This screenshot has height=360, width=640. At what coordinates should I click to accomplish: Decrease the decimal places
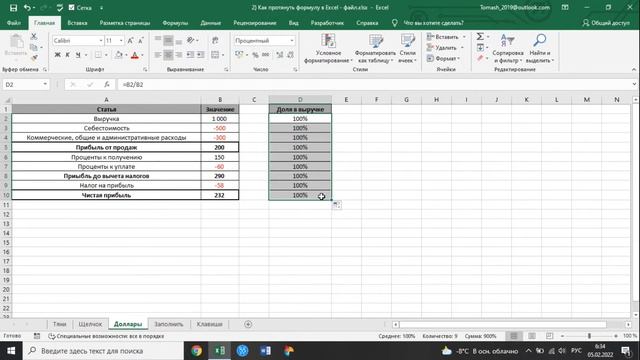(x=290, y=55)
